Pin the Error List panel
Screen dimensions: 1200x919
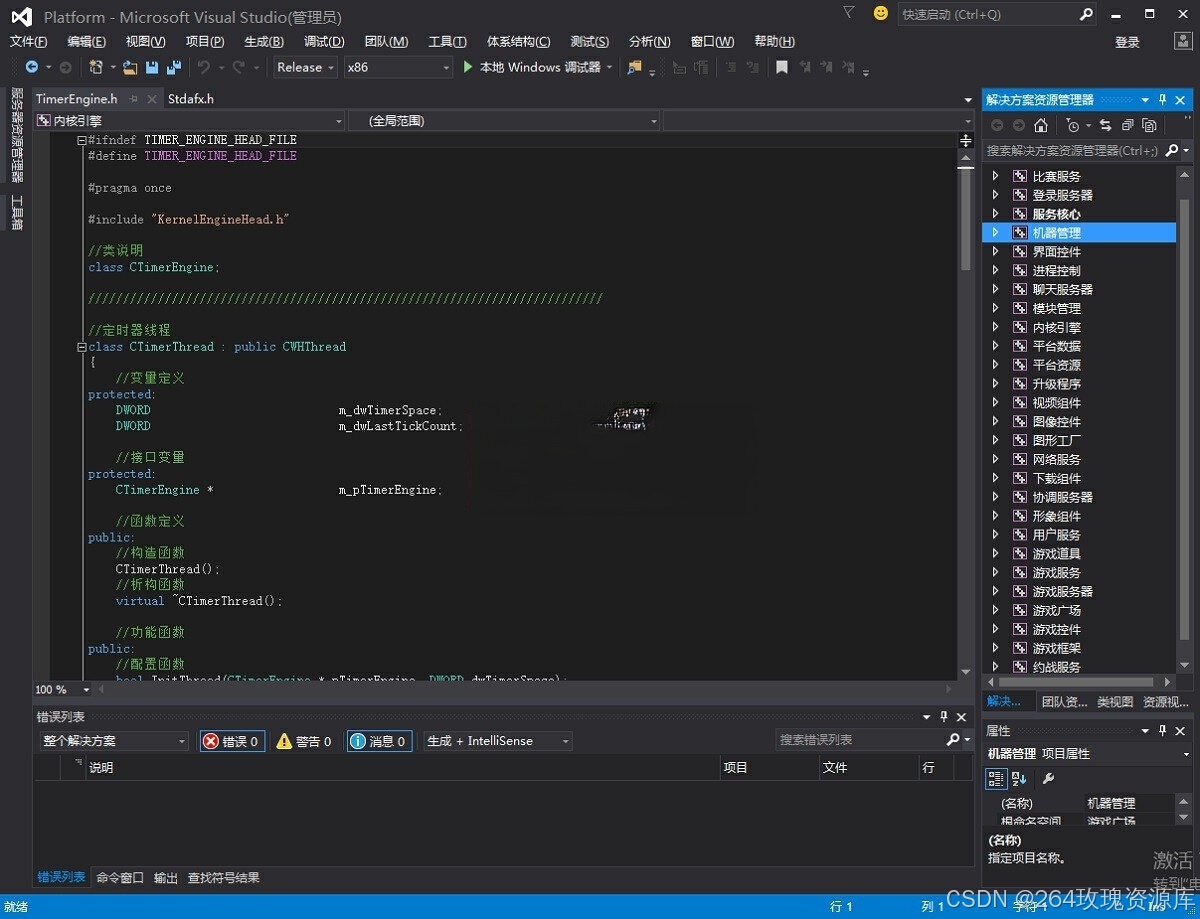943,717
